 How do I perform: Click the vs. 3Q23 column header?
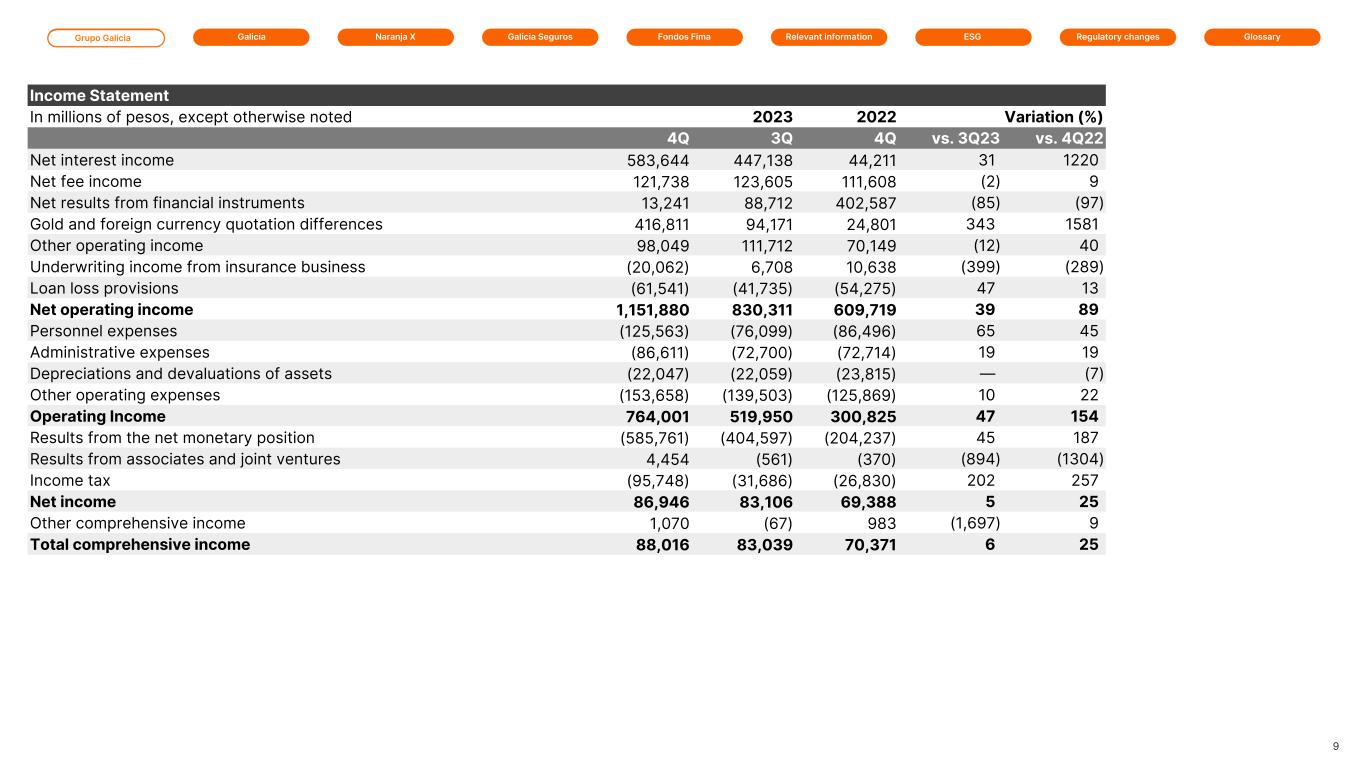[x=965, y=139]
